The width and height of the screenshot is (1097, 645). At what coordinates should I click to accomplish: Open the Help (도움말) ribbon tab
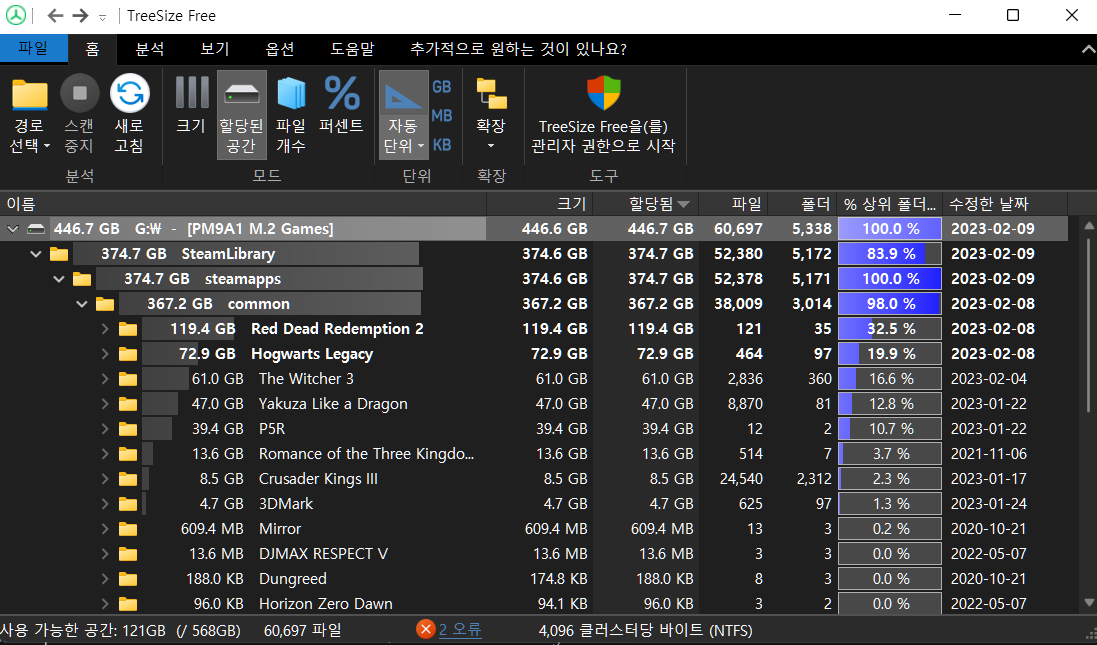[352, 49]
